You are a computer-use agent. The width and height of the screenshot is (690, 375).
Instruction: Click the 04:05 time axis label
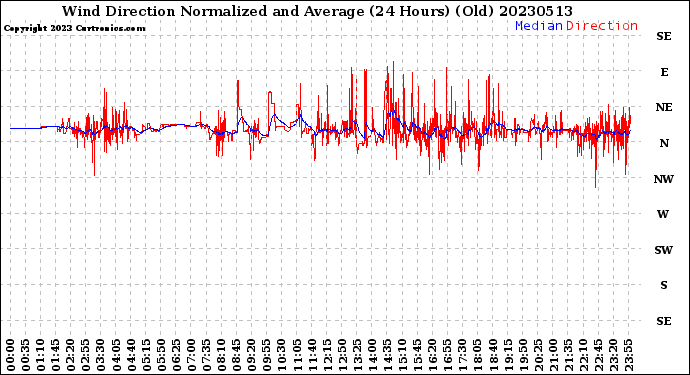[116, 355]
